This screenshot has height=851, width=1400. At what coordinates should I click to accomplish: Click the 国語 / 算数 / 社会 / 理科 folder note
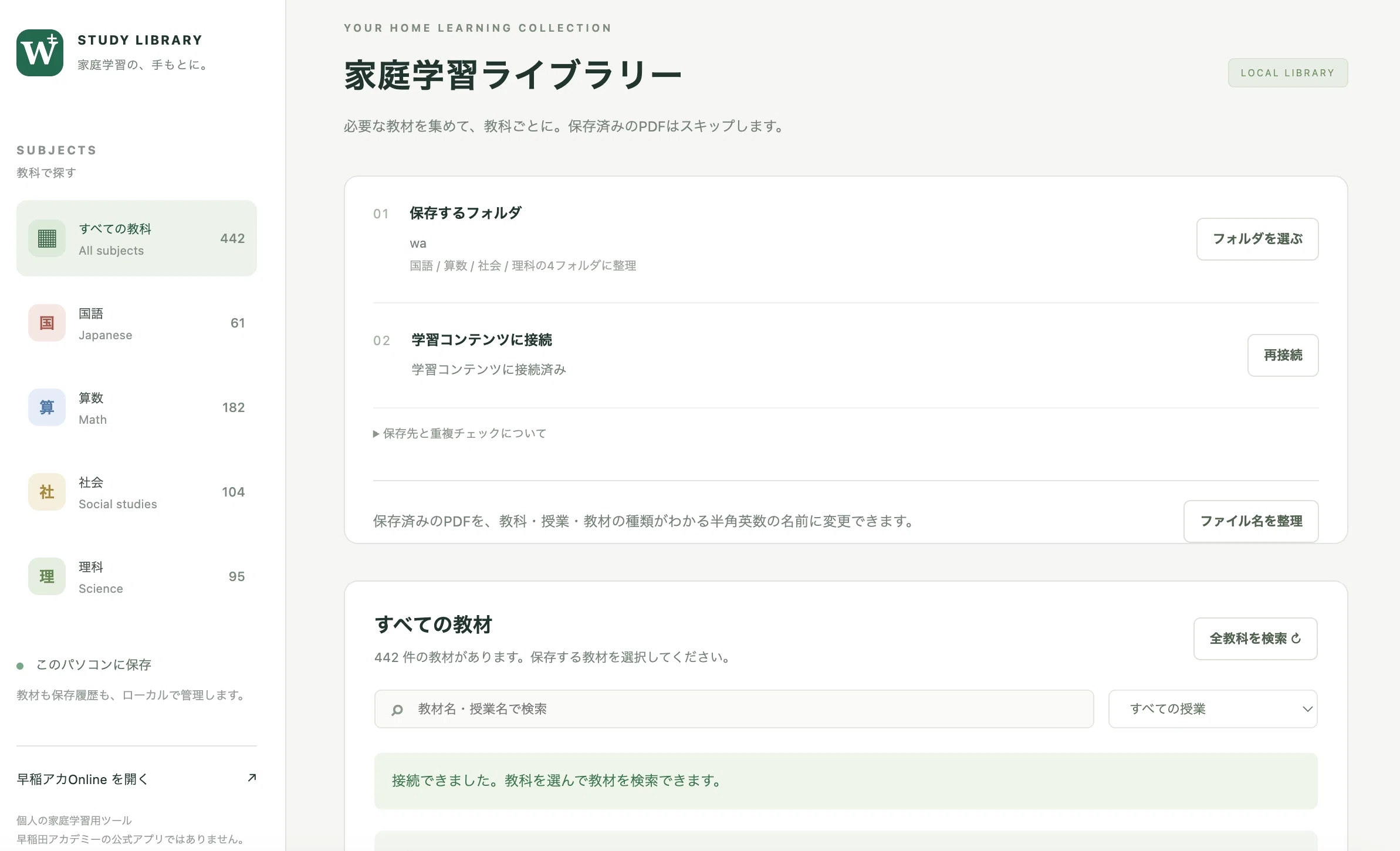(523, 266)
